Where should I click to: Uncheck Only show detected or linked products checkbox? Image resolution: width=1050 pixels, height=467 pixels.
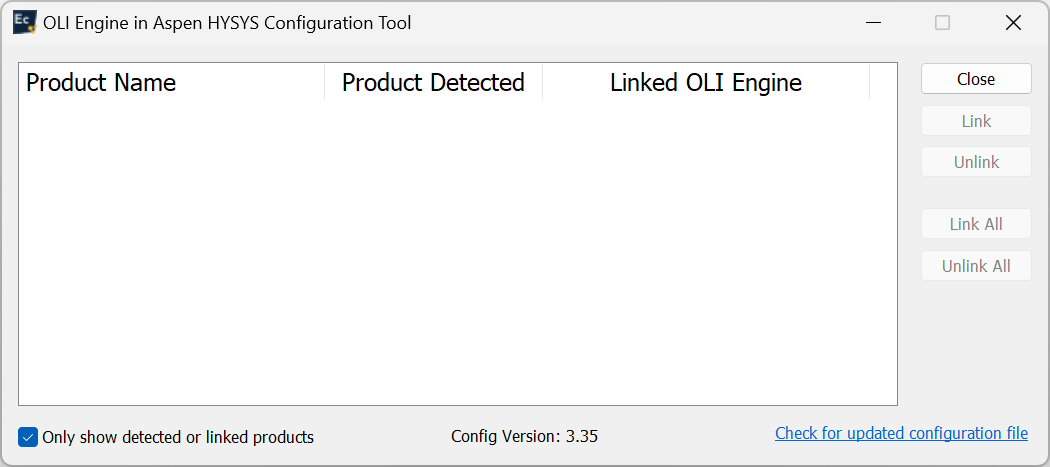28,437
